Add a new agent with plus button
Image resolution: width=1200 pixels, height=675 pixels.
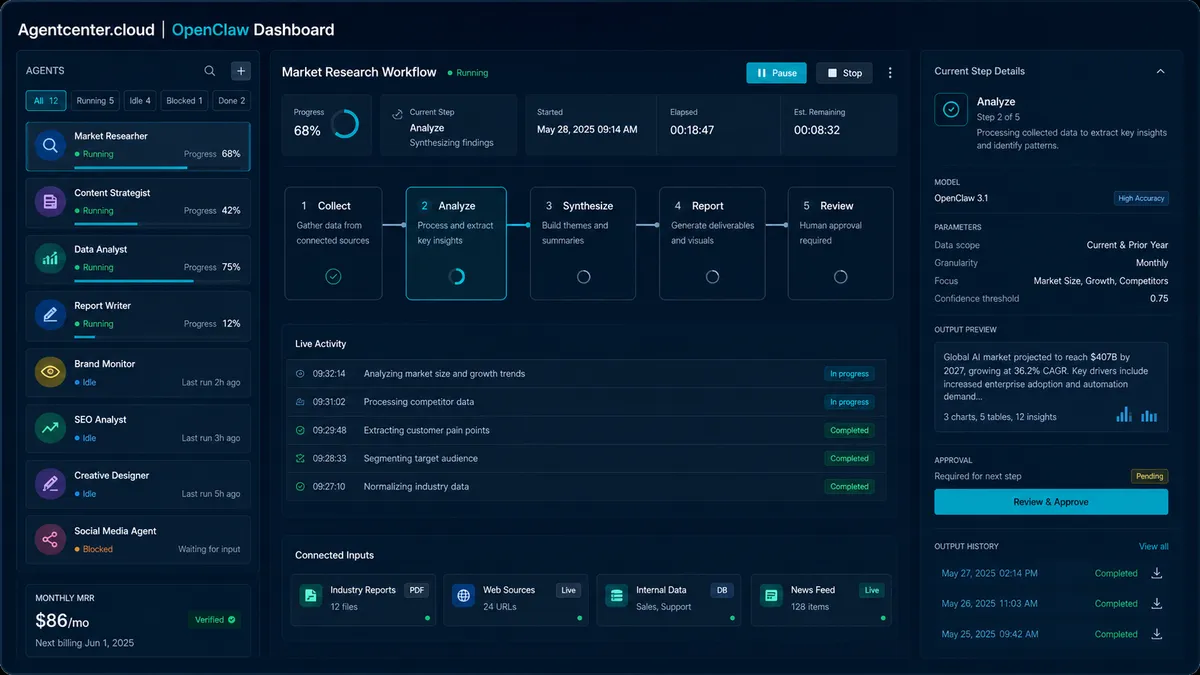[240, 71]
